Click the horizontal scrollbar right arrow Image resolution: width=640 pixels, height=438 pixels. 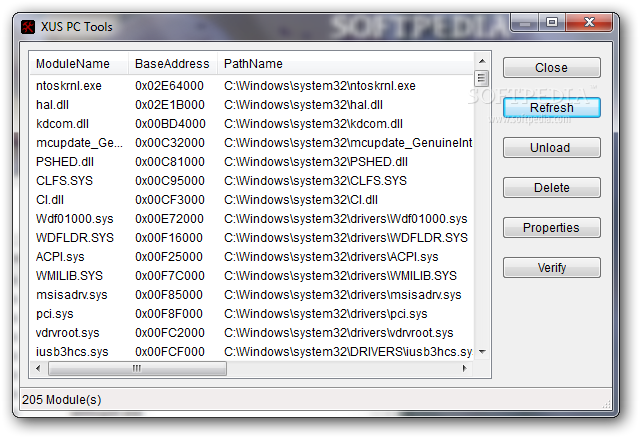(464, 368)
